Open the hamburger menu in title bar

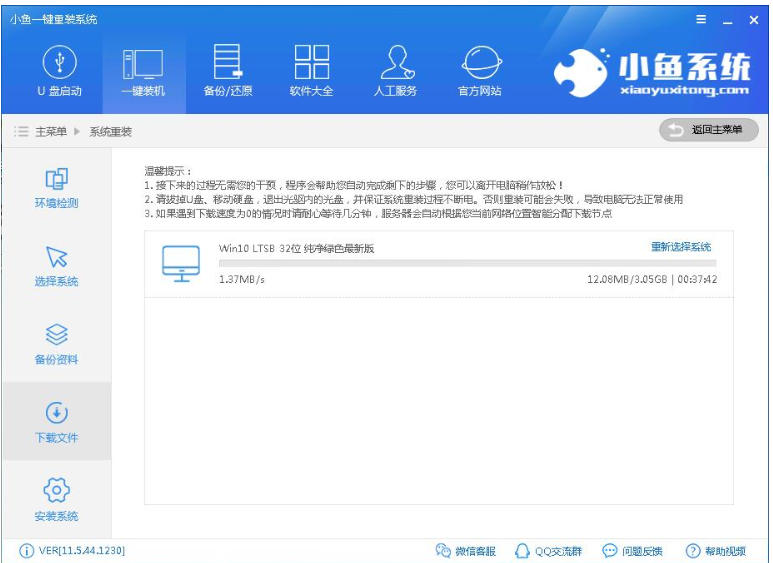click(x=701, y=20)
